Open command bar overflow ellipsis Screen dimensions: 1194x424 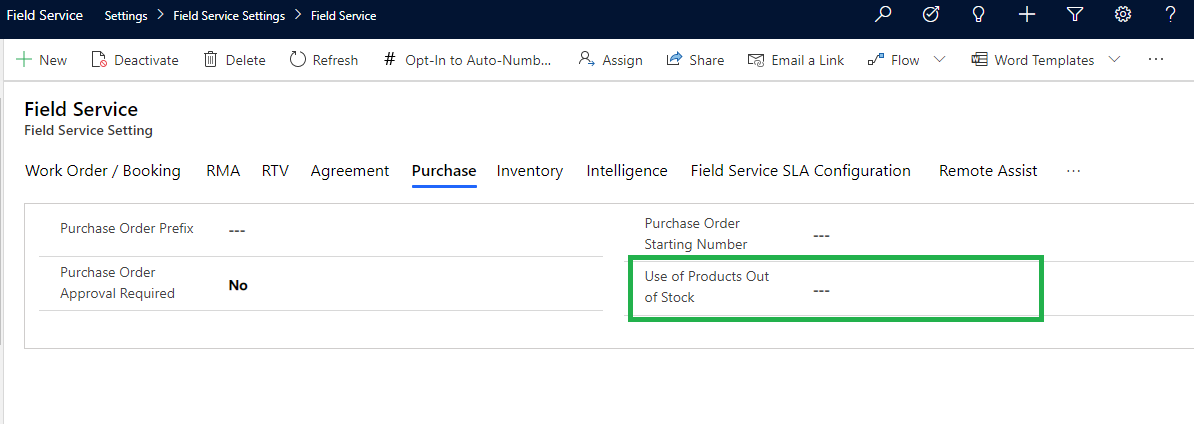coord(1156,60)
